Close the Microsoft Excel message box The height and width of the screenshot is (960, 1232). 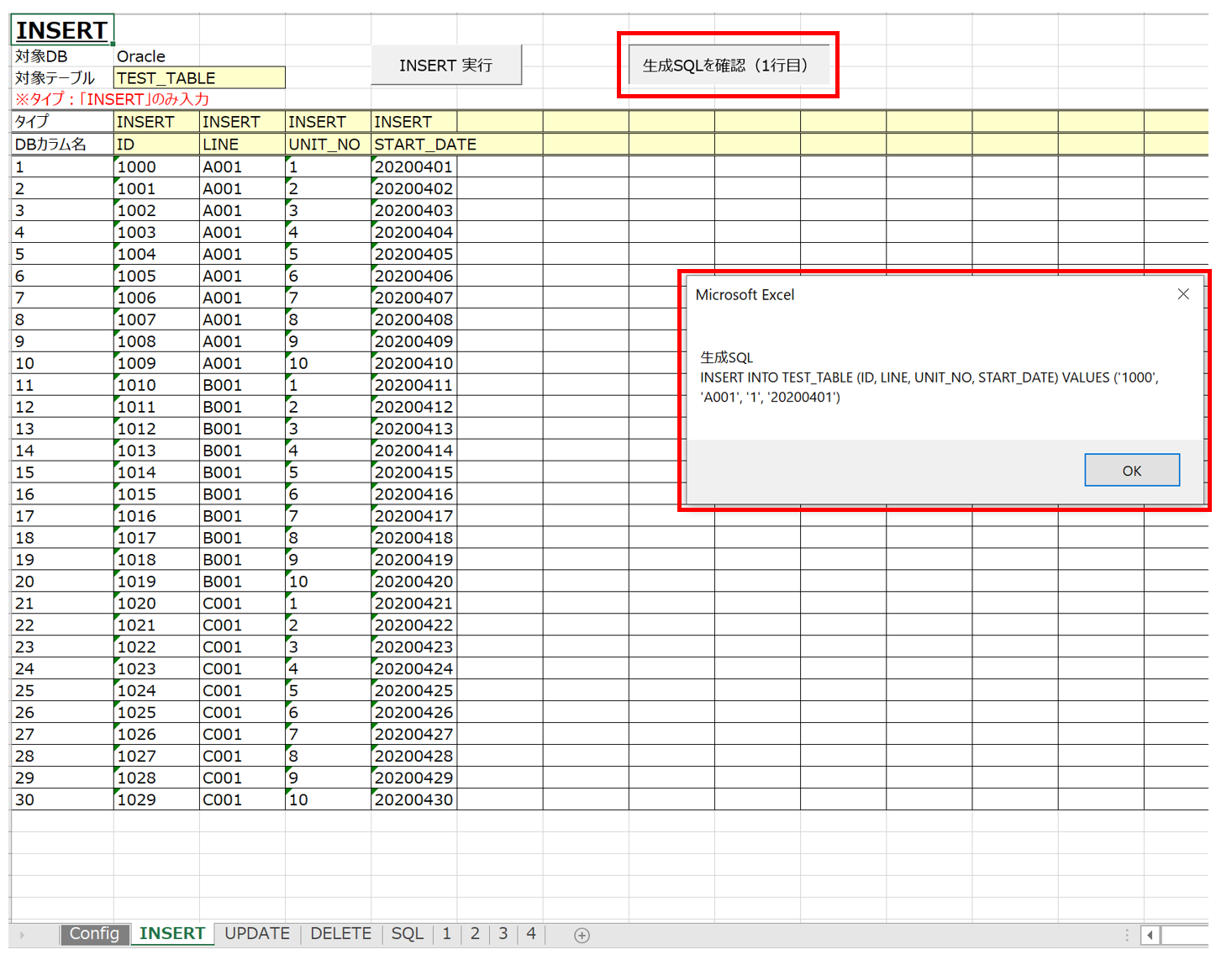click(1182, 294)
